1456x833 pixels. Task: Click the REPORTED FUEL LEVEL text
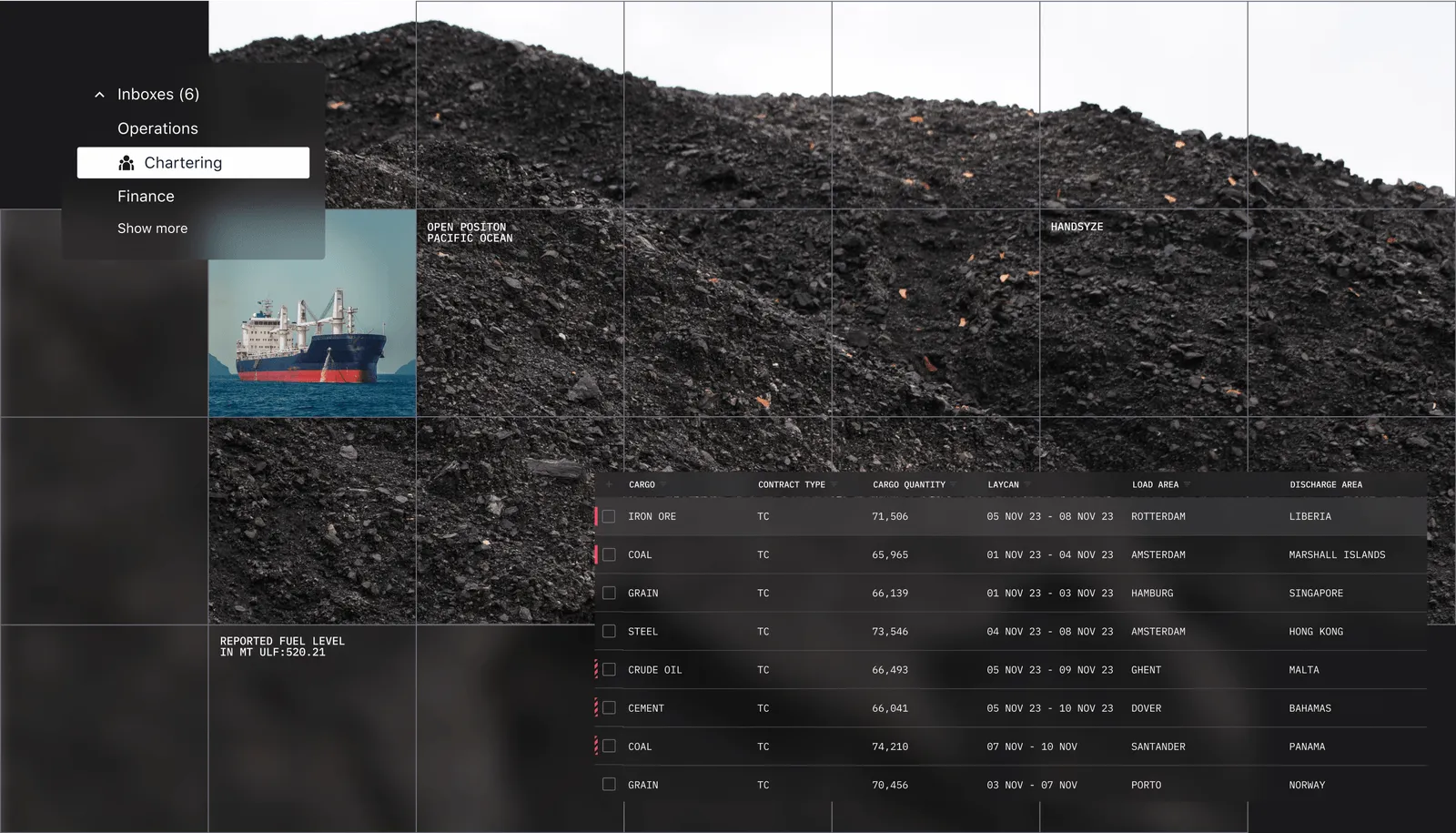(x=282, y=646)
